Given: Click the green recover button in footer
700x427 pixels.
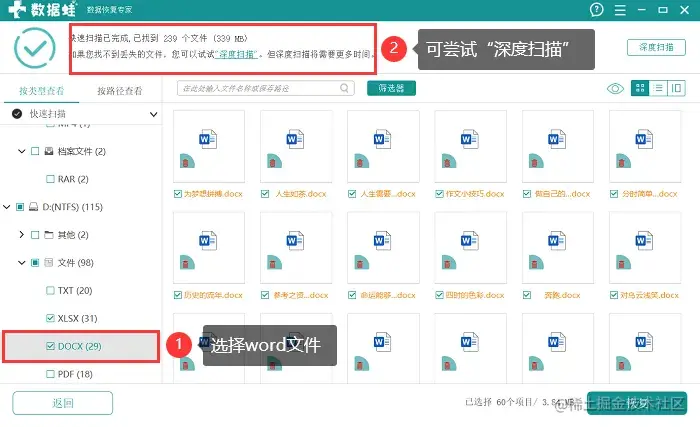Looking at the screenshot, I should coord(637,403).
